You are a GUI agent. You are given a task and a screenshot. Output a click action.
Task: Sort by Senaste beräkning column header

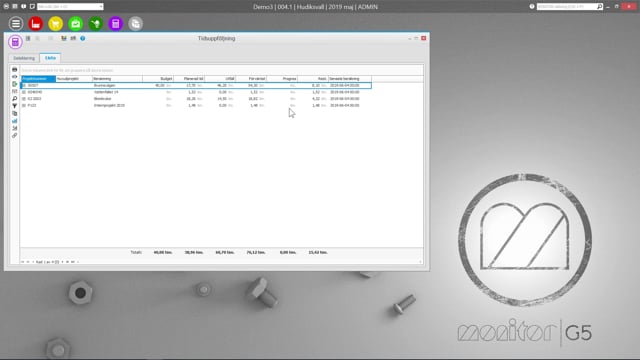tap(350, 79)
